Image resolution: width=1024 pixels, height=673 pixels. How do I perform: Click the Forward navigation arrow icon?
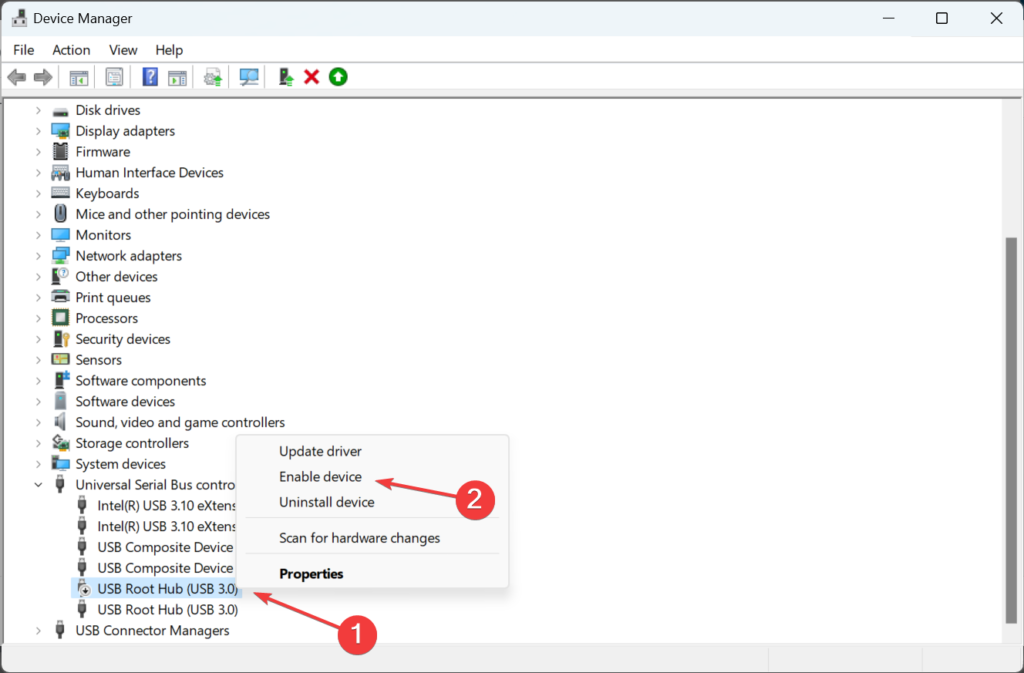click(41, 77)
